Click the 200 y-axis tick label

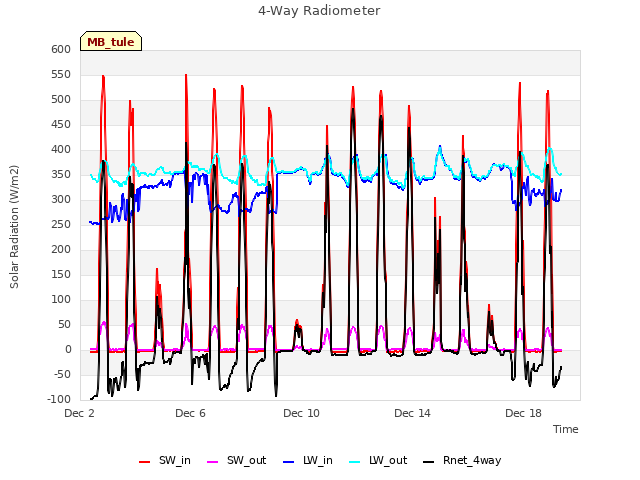click(x=61, y=249)
